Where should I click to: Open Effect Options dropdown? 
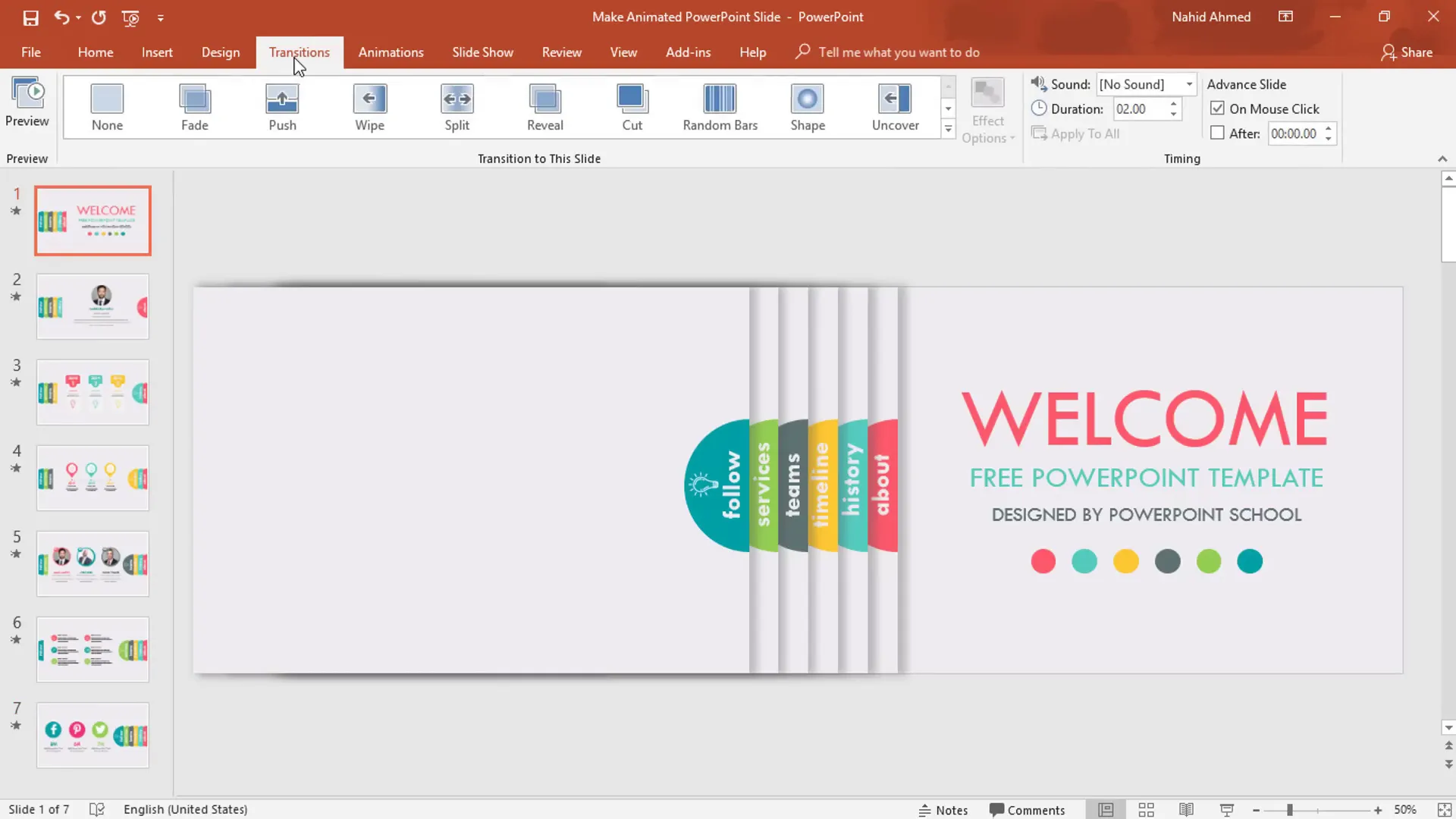(987, 111)
